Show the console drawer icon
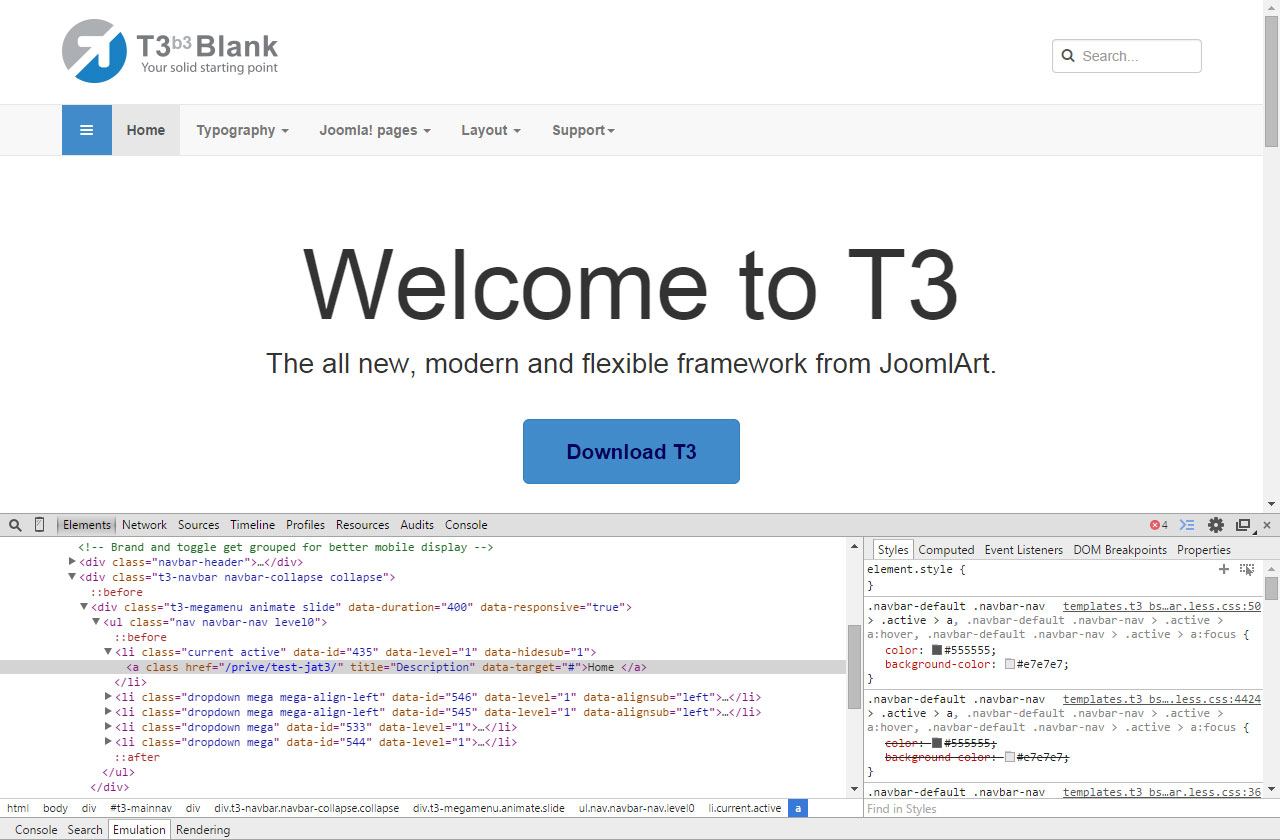The height and width of the screenshot is (840, 1280). pyautogui.click(x=1187, y=525)
